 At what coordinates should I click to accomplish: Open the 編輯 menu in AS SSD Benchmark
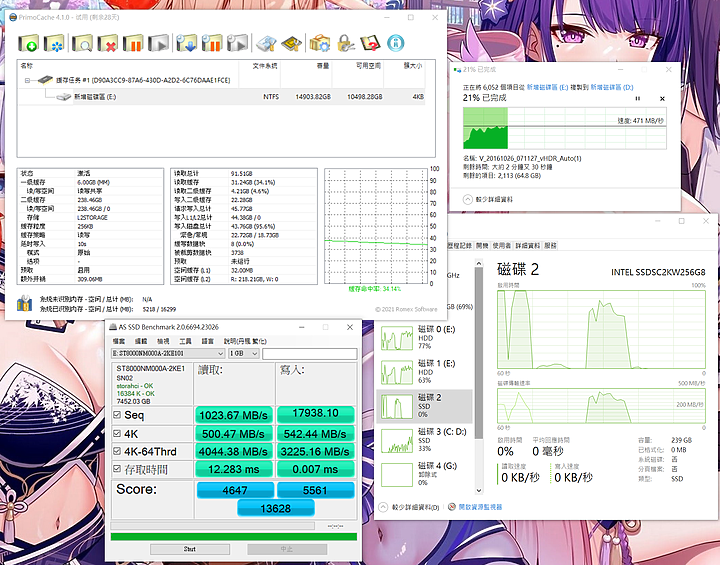click(141, 341)
